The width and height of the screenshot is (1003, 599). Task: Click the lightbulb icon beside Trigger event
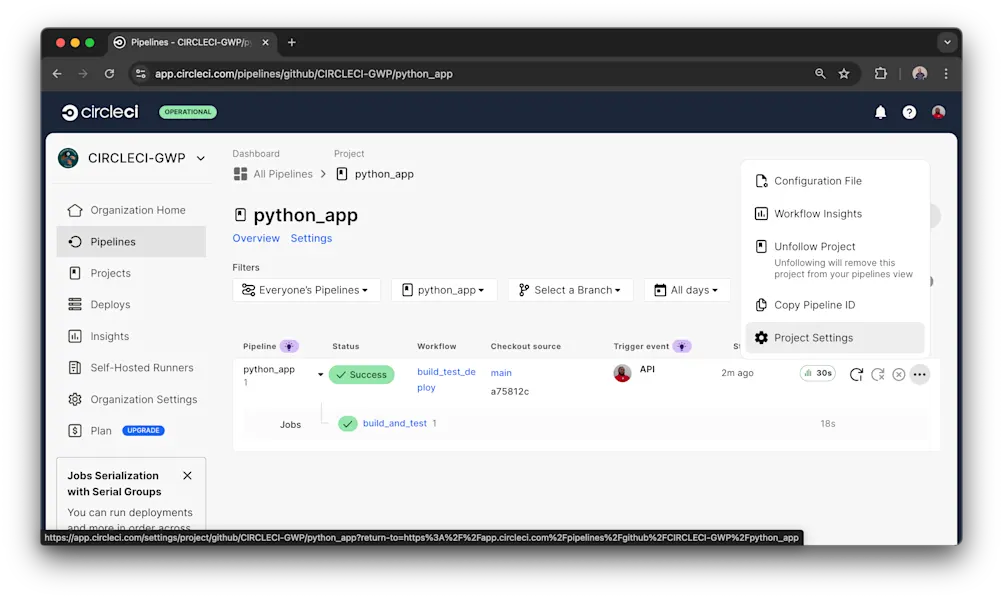(x=682, y=346)
